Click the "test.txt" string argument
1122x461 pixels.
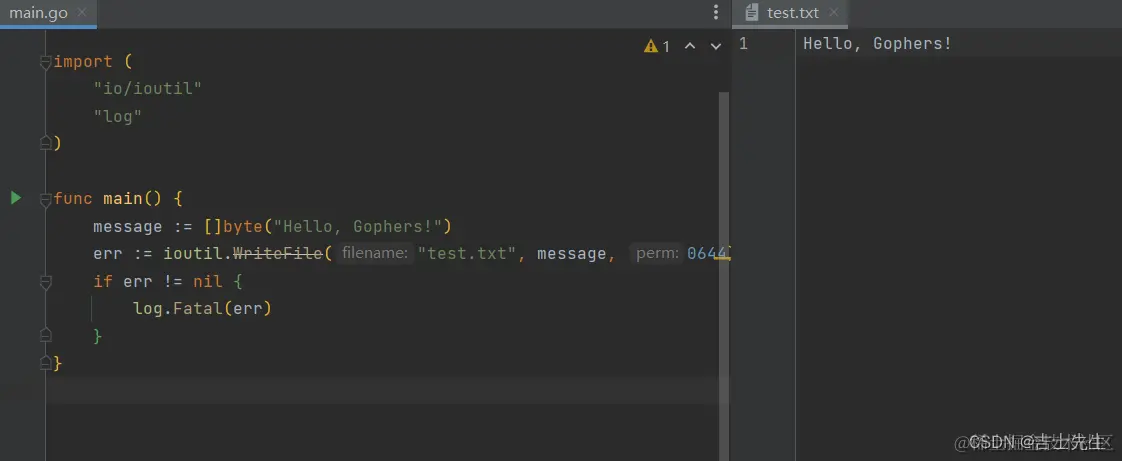click(x=467, y=253)
